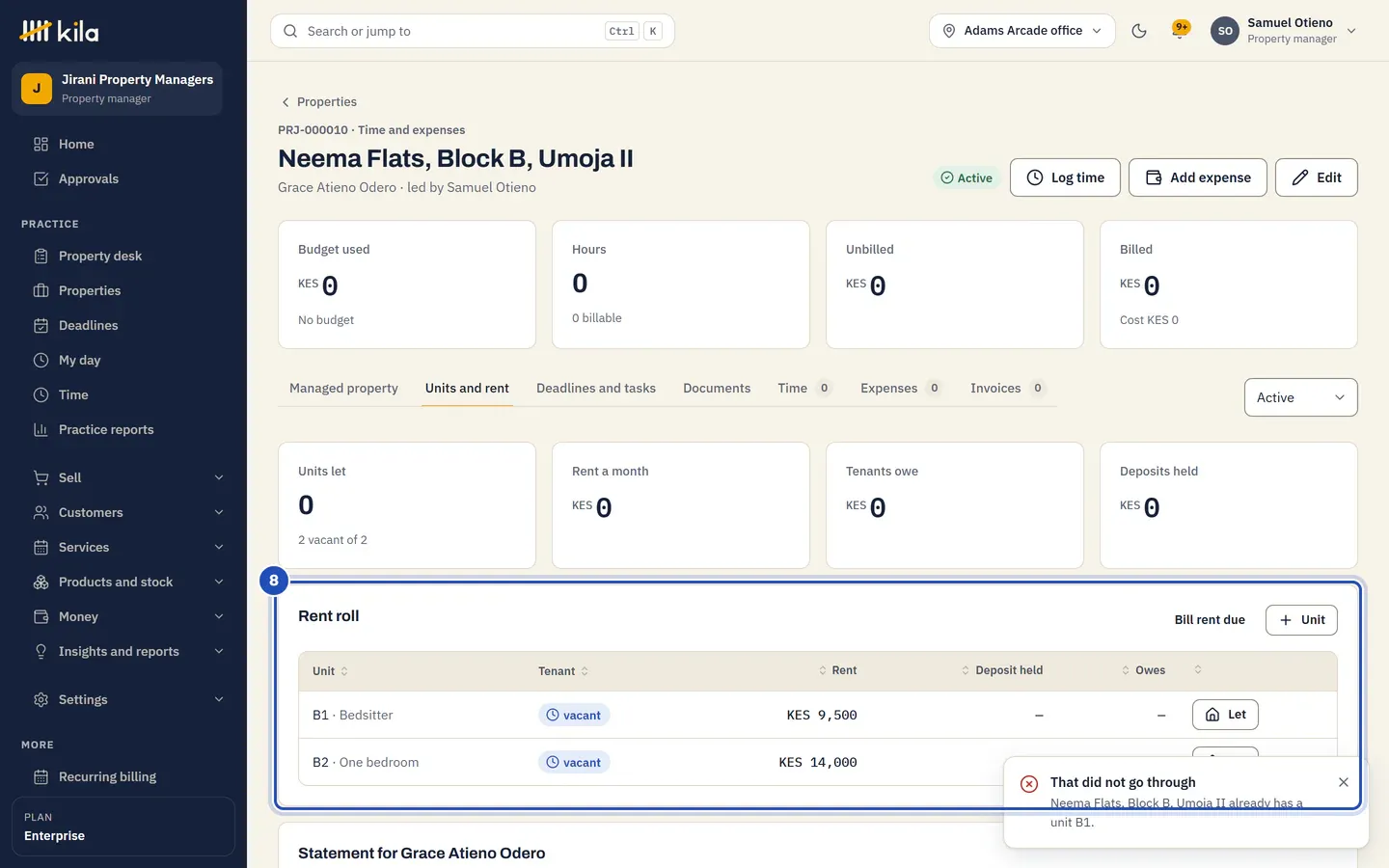The height and width of the screenshot is (868, 1389).
Task: Open the Active status filter dropdown
Action: tap(1300, 397)
